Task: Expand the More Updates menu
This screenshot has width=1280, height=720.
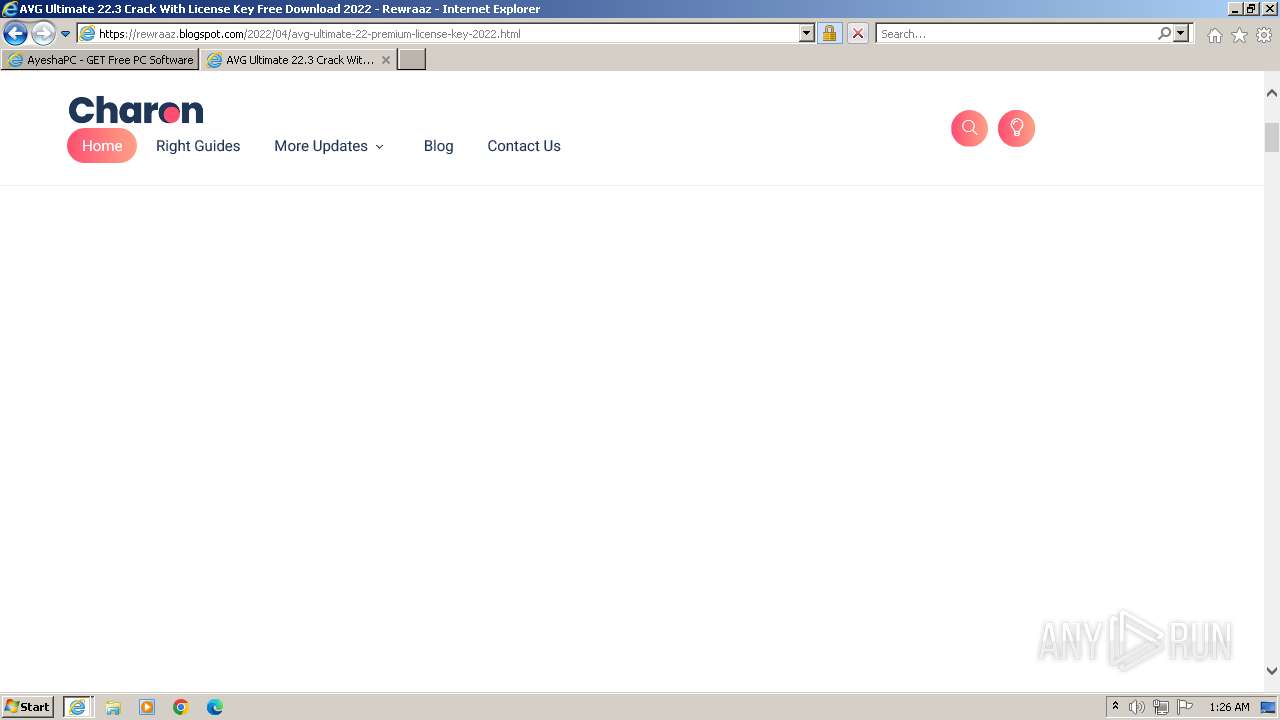Action: pyautogui.click(x=329, y=146)
